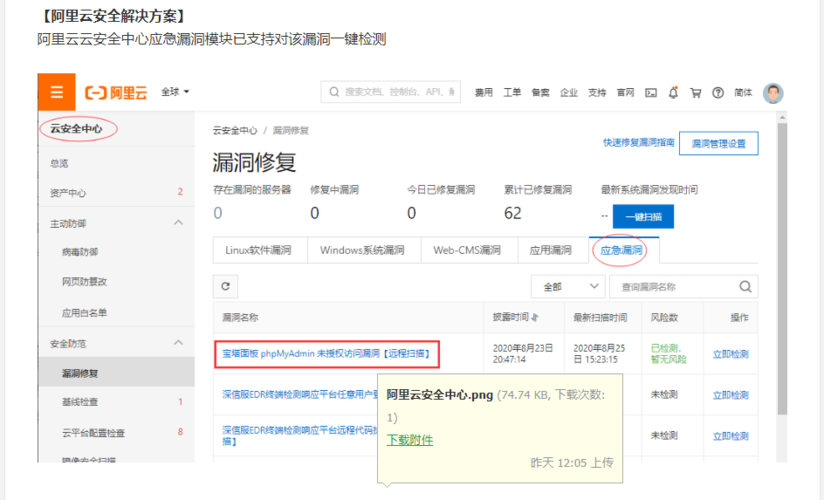Screen dimensions: 824x500
Task: Switch language via 简体
Action: click(743, 93)
